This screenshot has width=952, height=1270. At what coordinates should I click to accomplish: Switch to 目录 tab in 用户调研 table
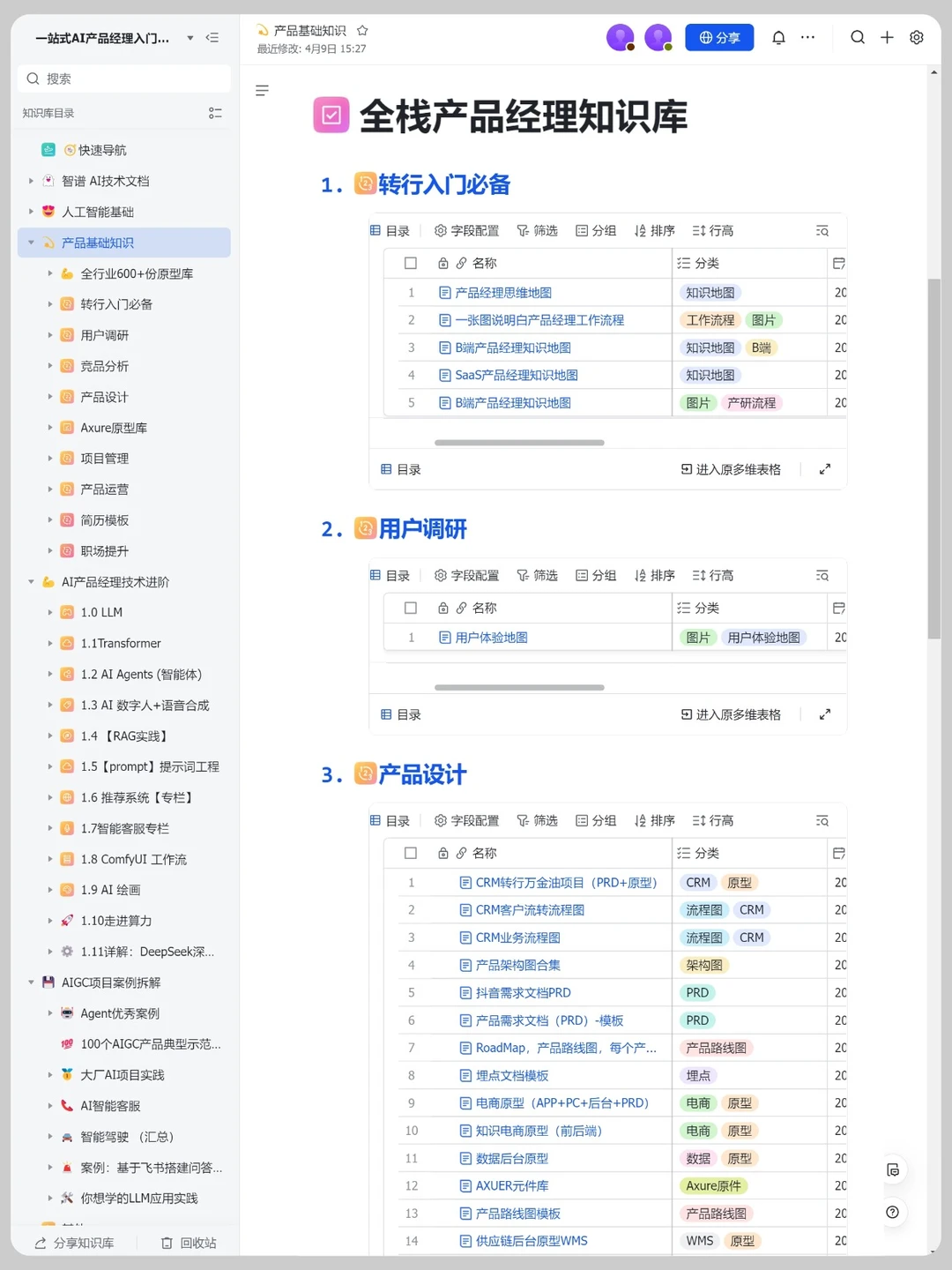pyautogui.click(x=390, y=576)
